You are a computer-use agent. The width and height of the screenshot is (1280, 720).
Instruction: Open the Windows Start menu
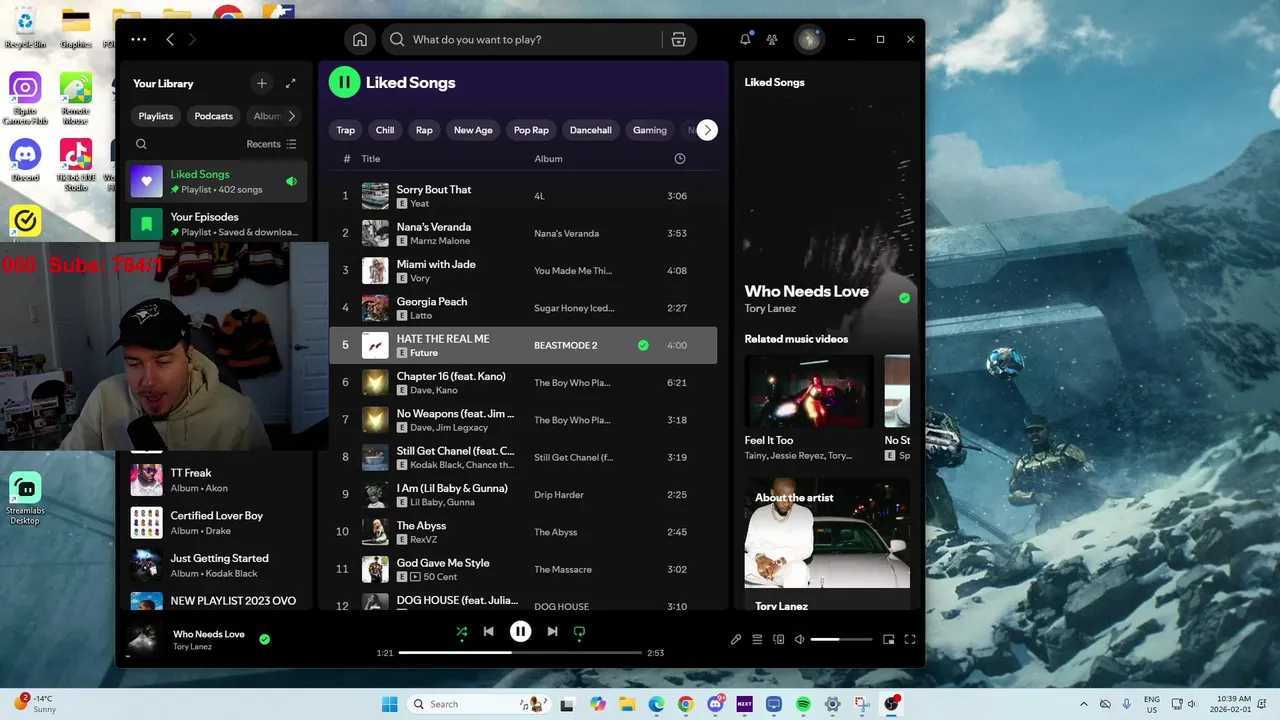pos(389,704)
